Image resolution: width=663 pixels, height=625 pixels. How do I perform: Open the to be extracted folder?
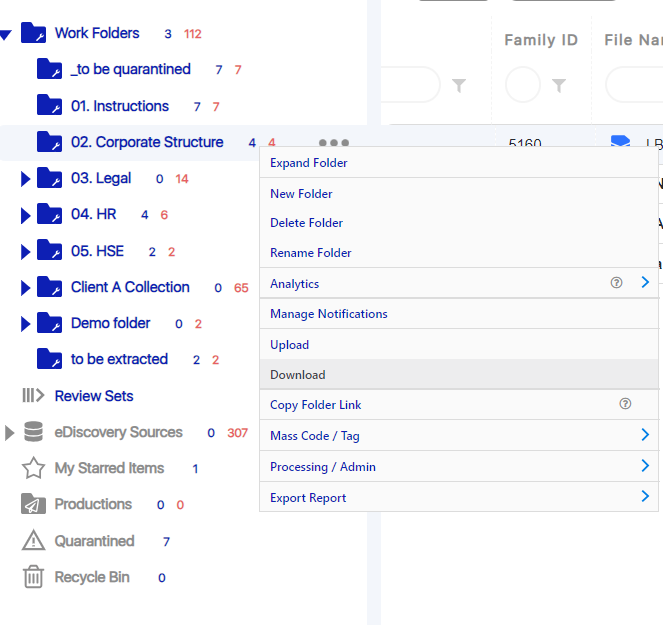[x=119, y=359]
